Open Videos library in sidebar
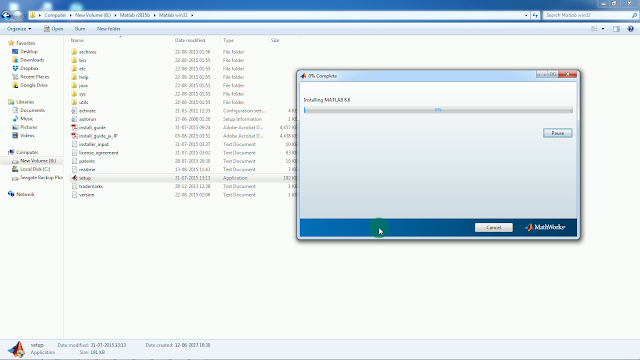640x360 pixels. pyautogui.click(x=27, y=136)
